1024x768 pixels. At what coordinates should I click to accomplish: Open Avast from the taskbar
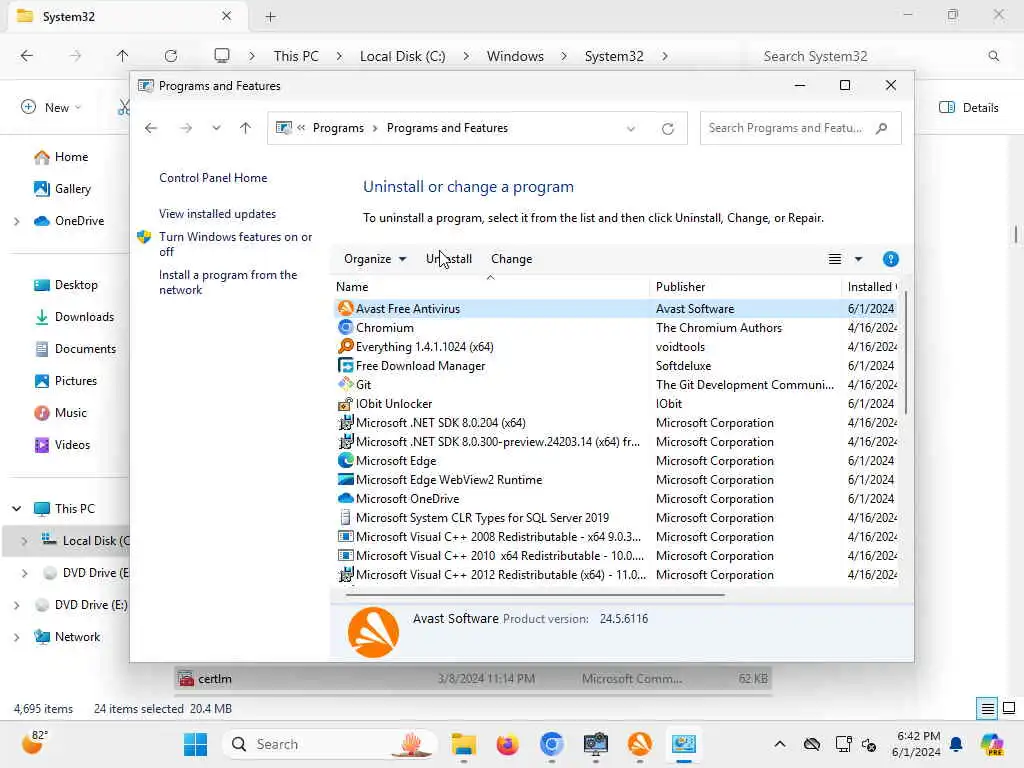pos(639,744)
